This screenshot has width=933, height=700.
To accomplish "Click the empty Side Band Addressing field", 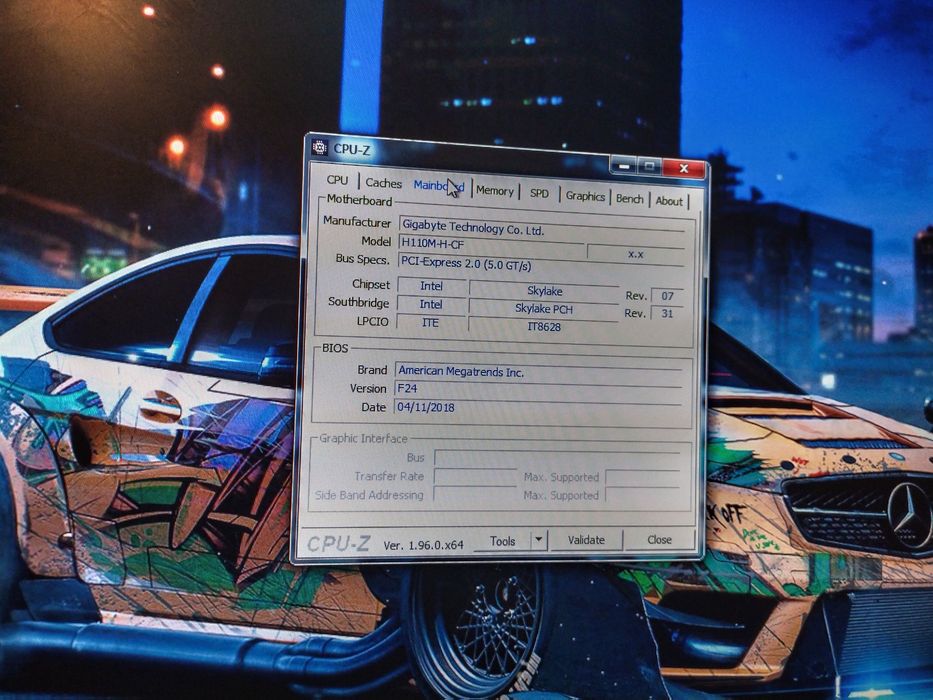I will click(474, 494).
